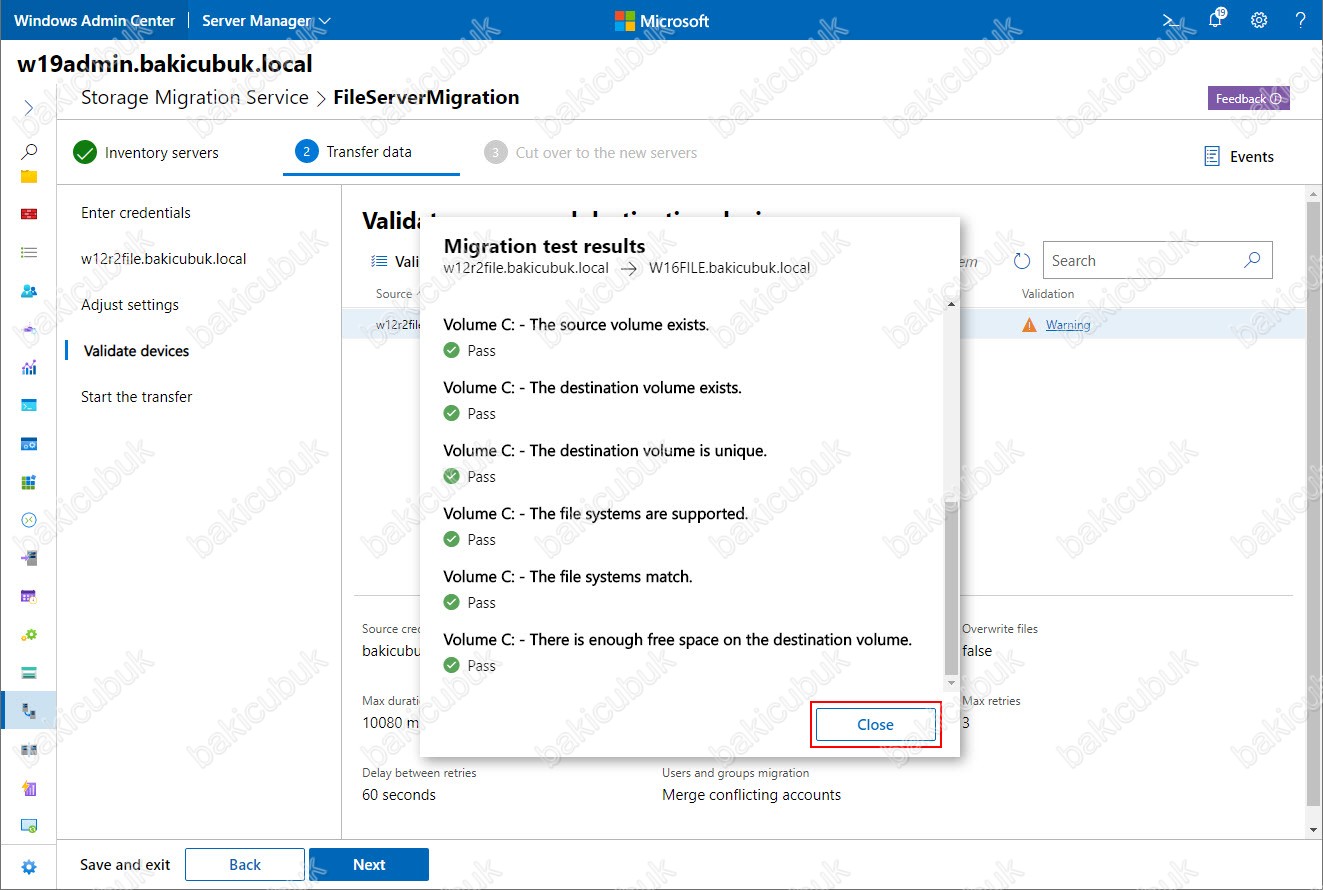Image resolution: width=1323 pixels, height=890 pixels.
Task: Click w19admin.bakicubuk.local server title
Action: [165, 65]
